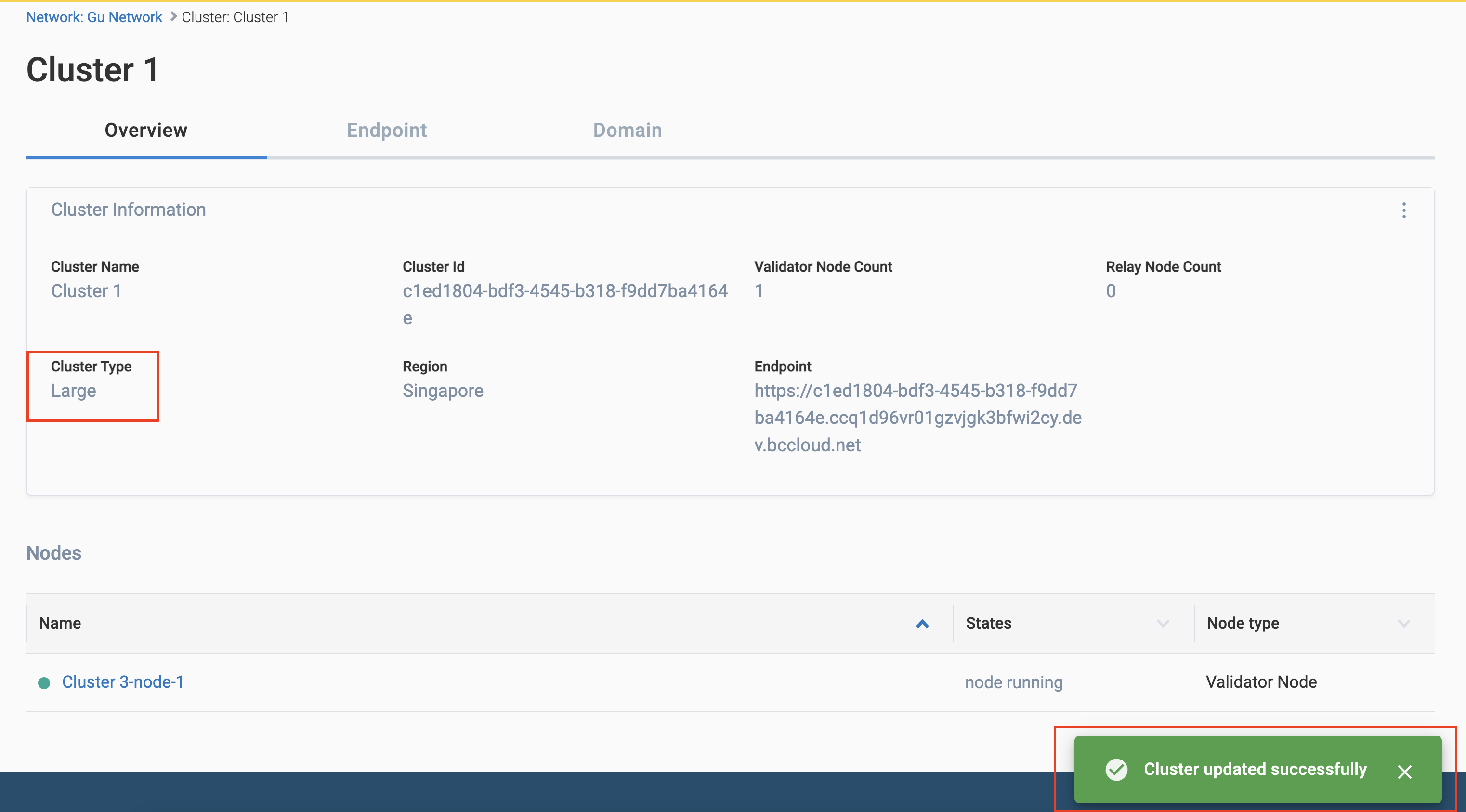
Task: Click the green status dot for Cluster 3-node-1
Action: coord(44,682)
